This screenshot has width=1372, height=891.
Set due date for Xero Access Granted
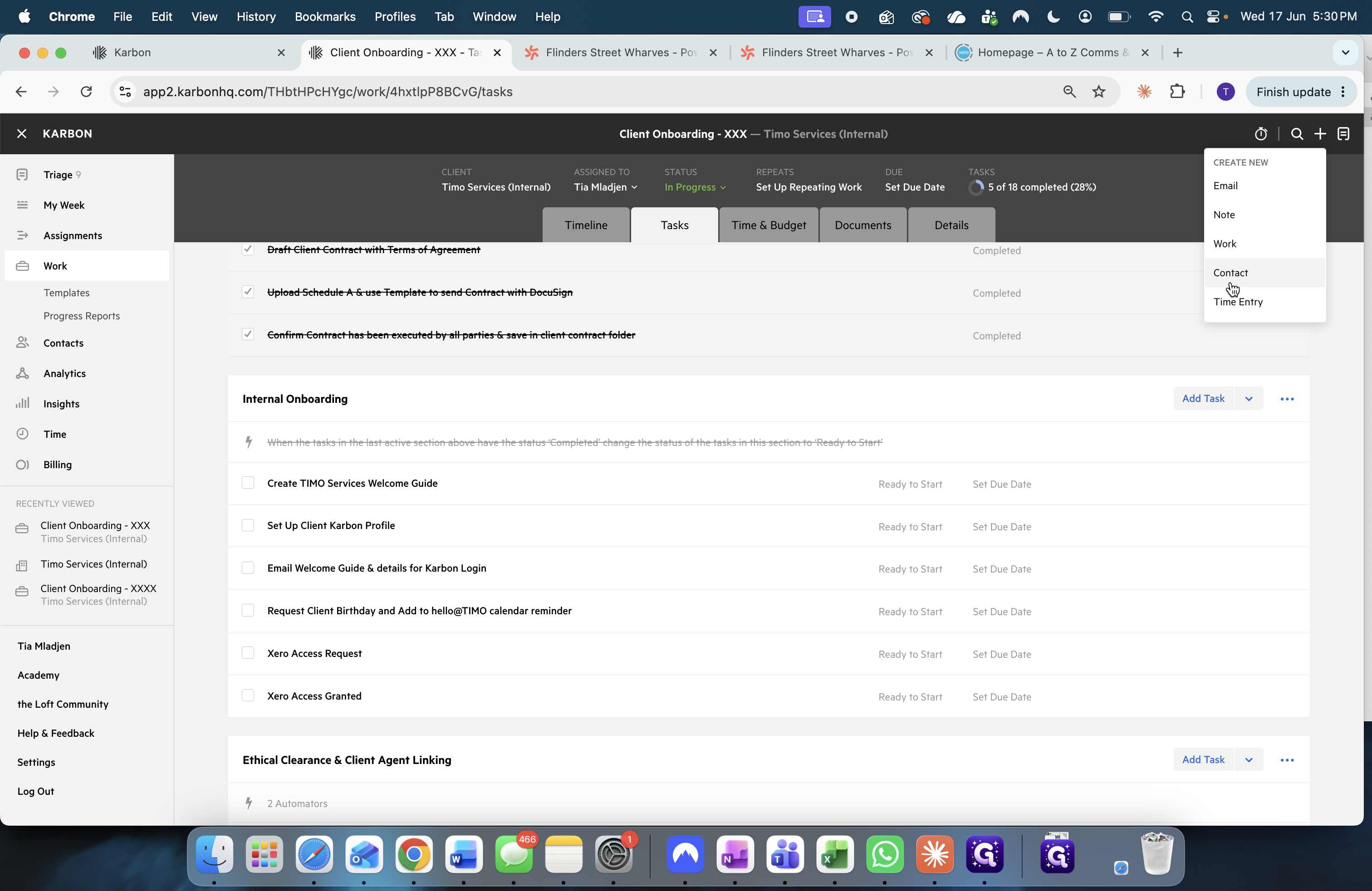[x=1002, y=697]
